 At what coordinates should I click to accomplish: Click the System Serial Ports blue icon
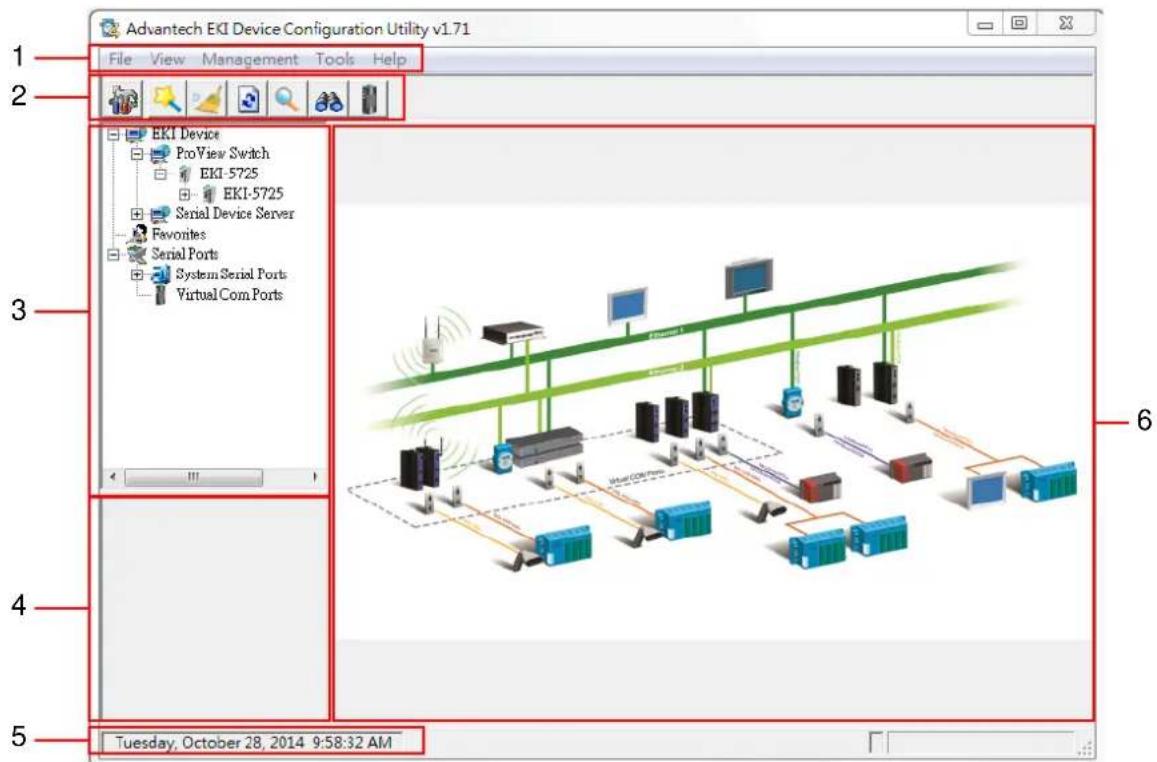point(160,274)
